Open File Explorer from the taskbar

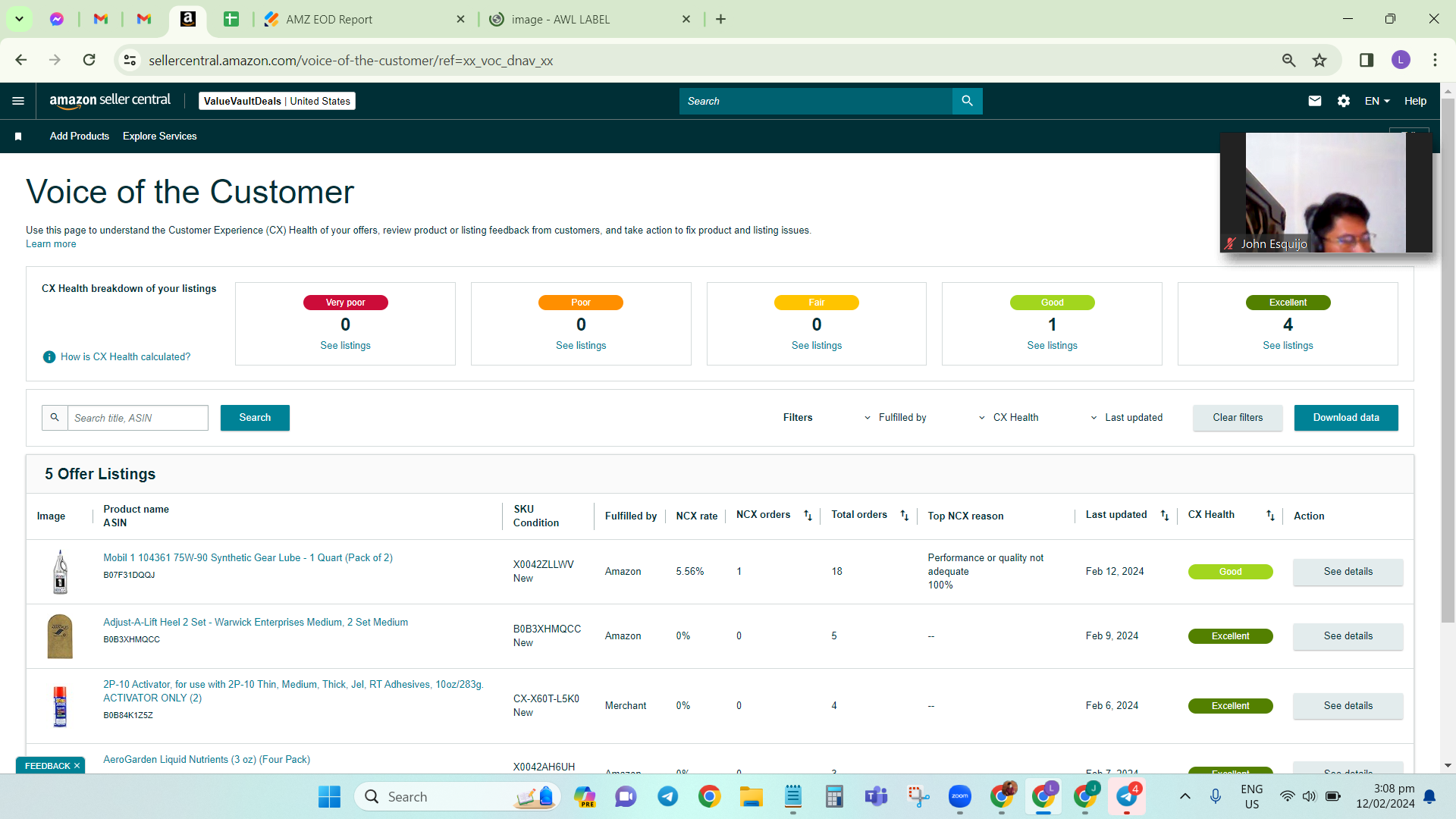[x=751, y=796]
